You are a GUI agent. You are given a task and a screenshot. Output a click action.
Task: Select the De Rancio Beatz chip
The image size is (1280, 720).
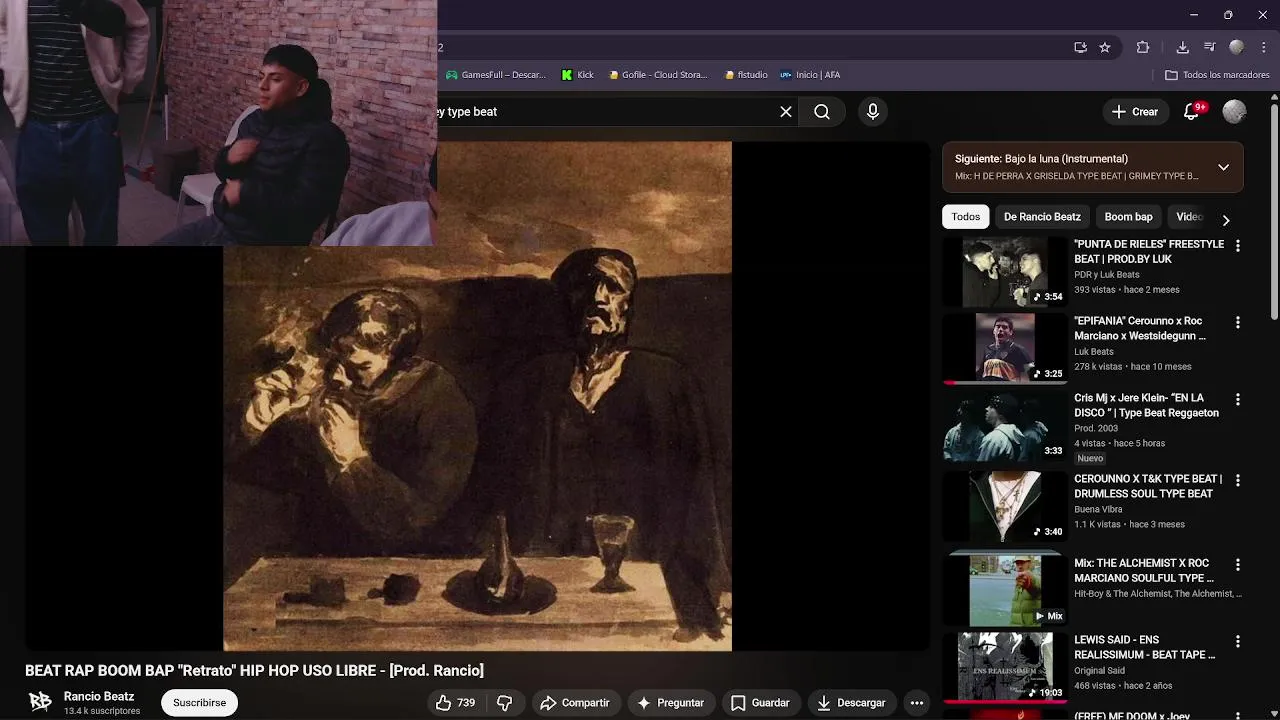[1042, 217]
